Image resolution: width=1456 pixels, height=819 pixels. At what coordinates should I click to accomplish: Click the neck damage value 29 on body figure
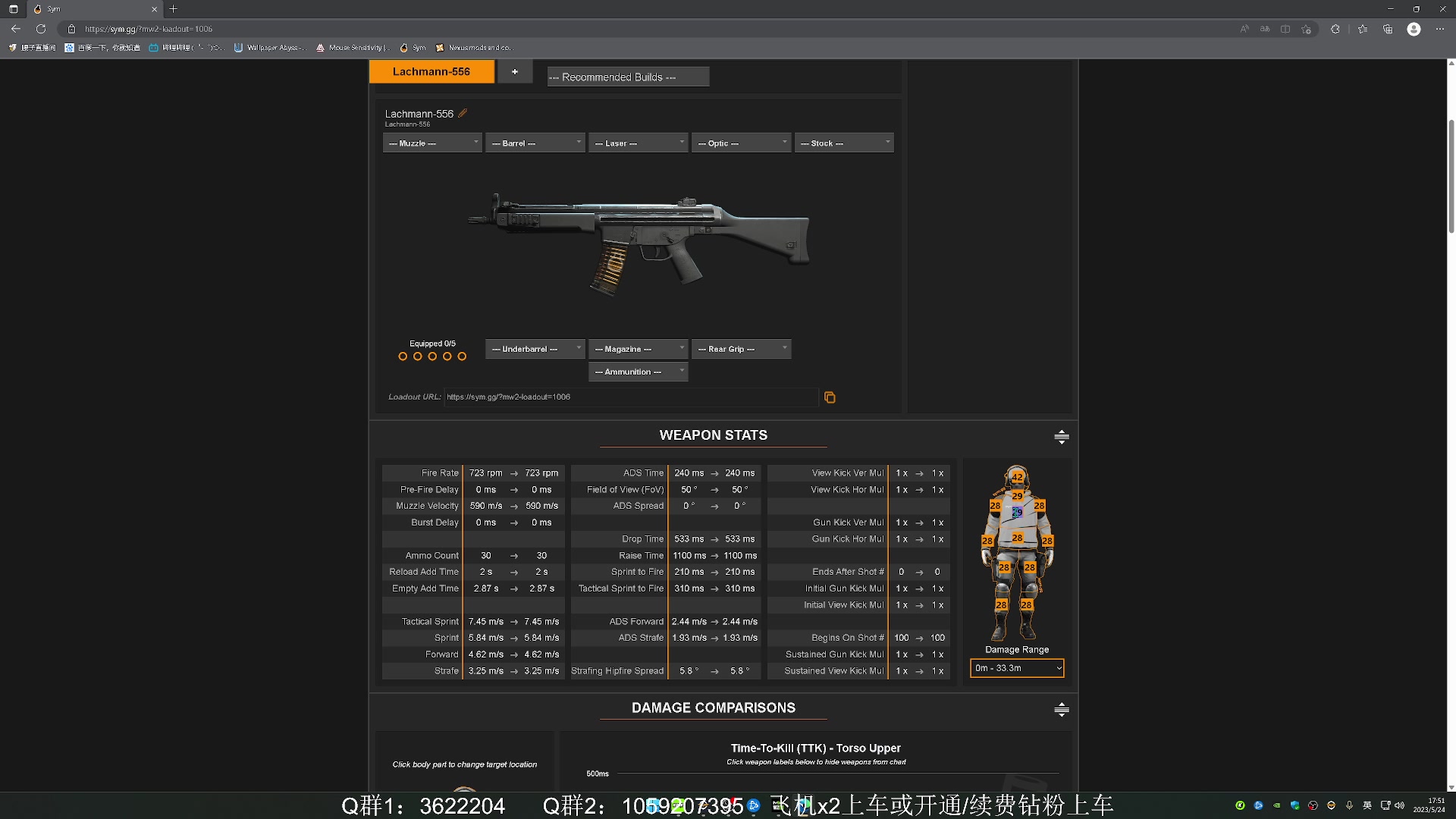[x=1018, y=496]
